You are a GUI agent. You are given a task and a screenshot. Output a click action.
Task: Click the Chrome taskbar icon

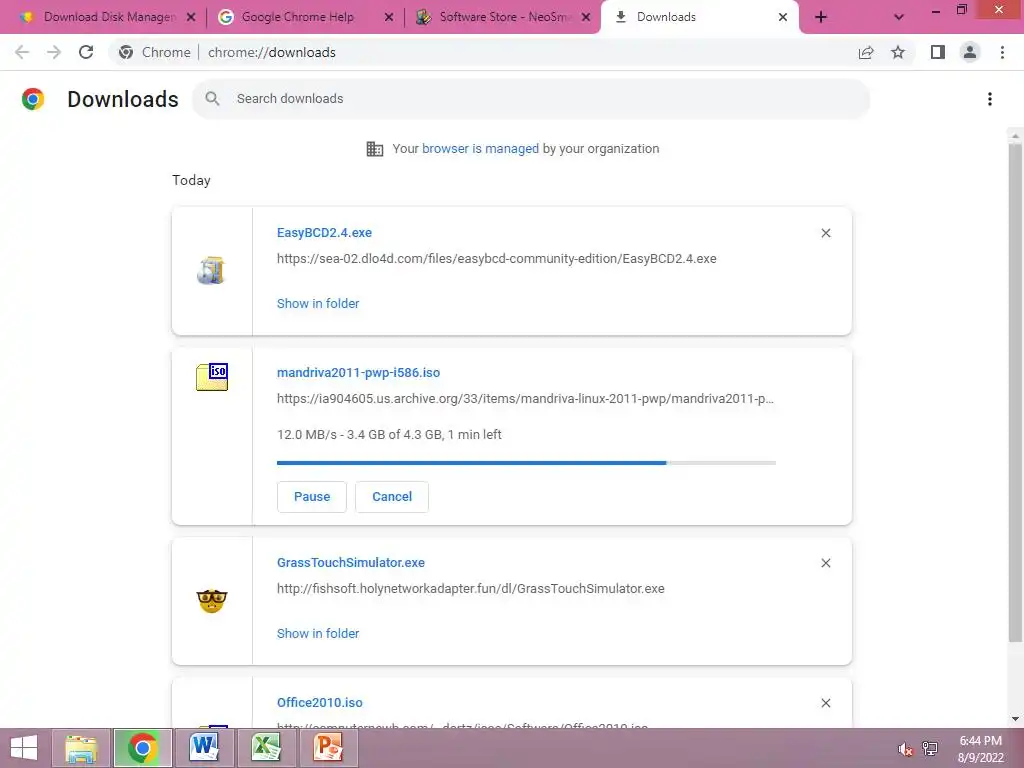point(142,748)
